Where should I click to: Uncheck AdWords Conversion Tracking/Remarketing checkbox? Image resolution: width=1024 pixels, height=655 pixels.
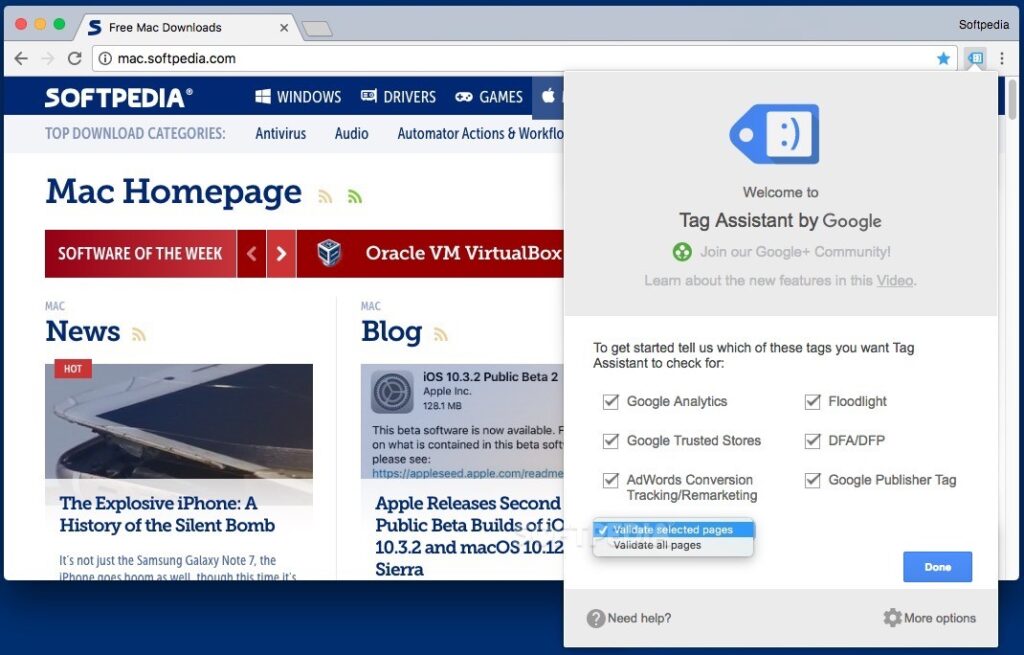point(611,480)
